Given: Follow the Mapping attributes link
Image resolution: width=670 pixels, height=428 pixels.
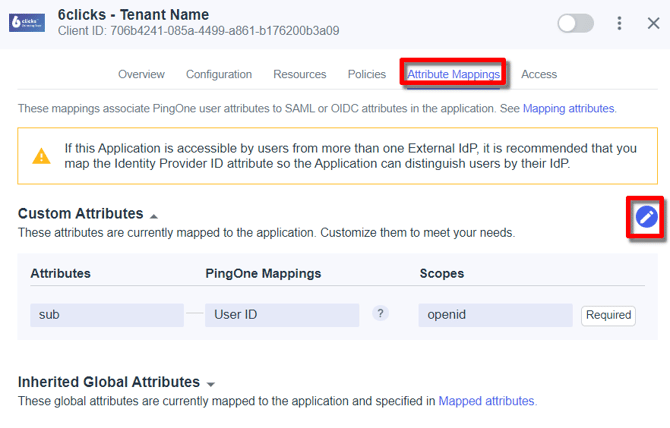Looking at the screenshot, I should pyautogui.click(x=568, y=108).
